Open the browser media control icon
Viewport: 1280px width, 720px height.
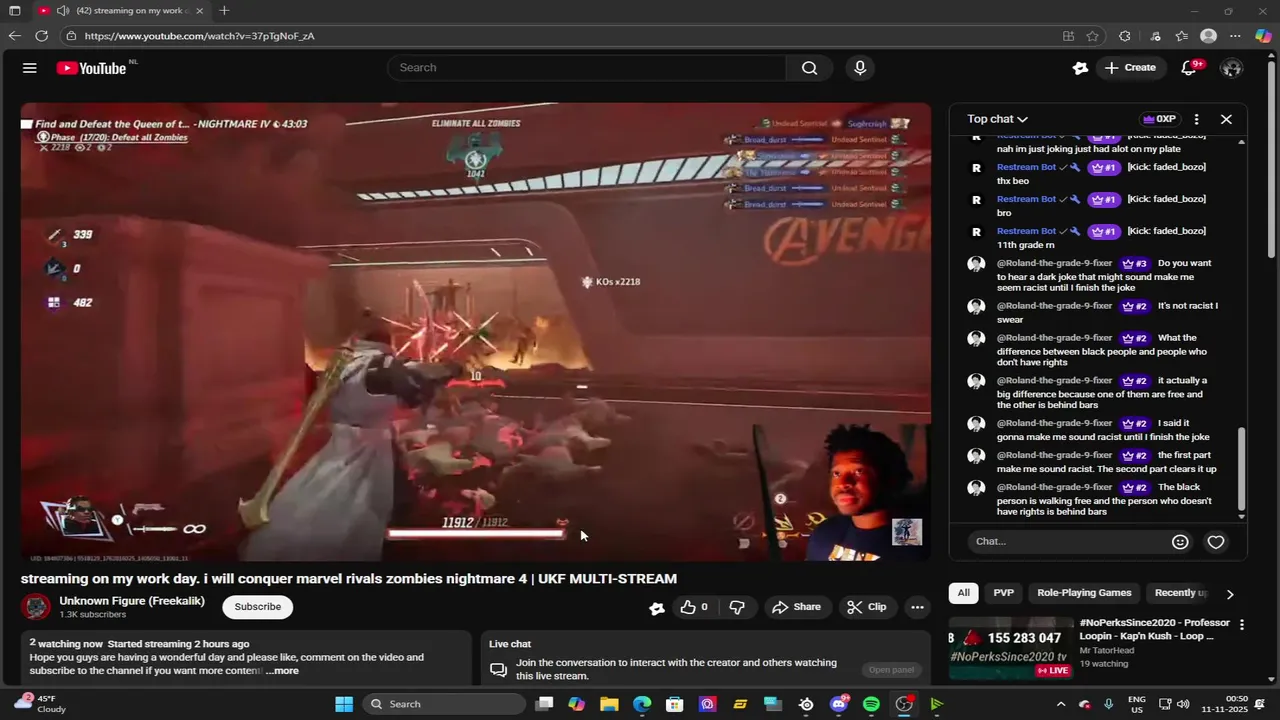click(1156, 36)
